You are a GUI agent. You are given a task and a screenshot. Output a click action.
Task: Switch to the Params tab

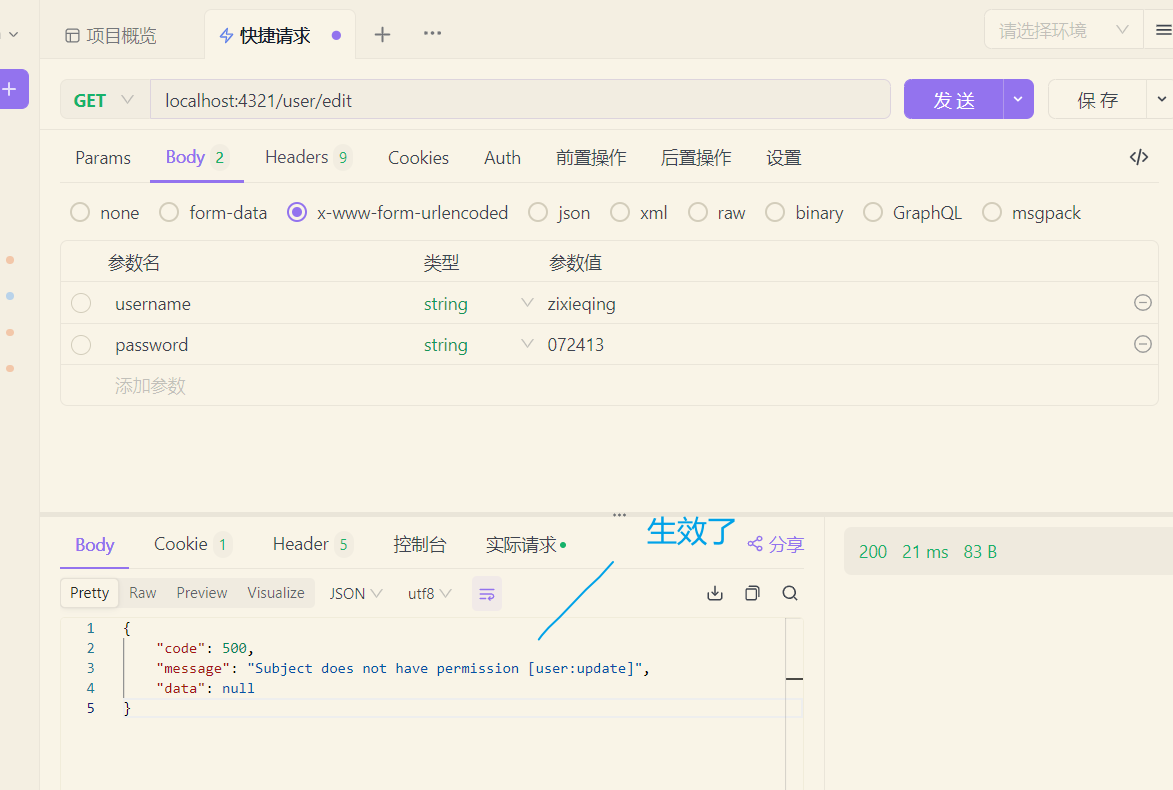pyautogui.click(x=103, y=157)
